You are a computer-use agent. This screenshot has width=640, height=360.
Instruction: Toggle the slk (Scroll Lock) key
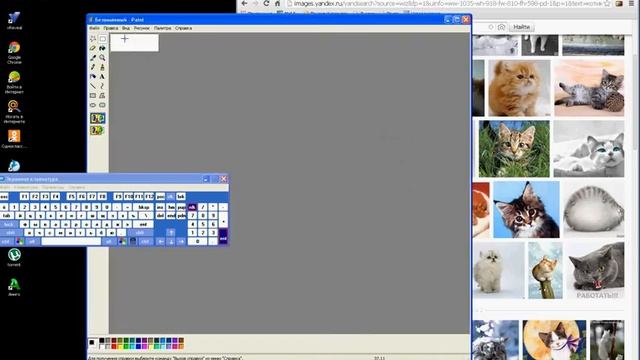(x=171, y=197)
